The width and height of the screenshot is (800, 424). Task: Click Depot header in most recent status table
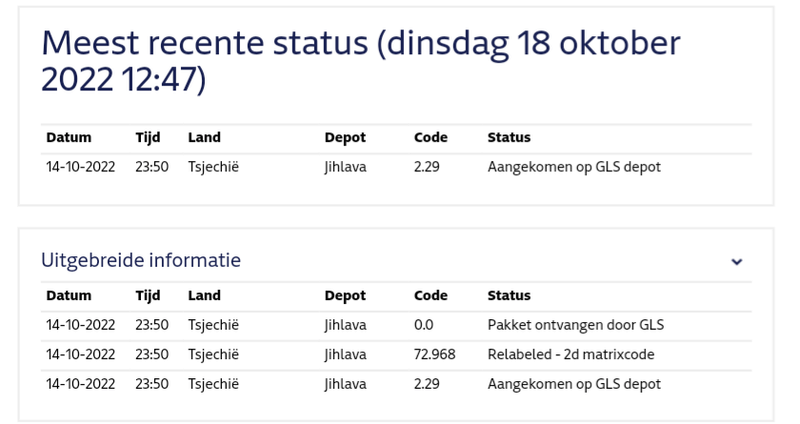pos(345,137)
